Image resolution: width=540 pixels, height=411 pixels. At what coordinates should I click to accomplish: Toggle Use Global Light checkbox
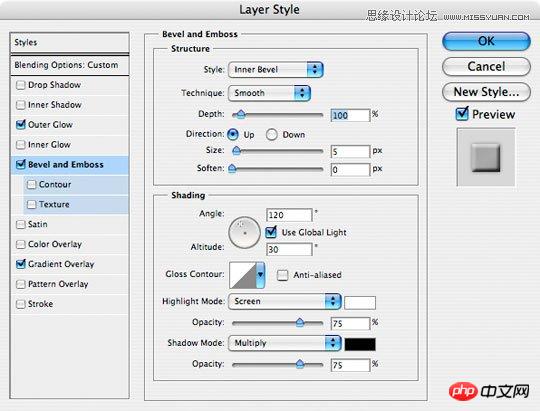pos(271,232)
